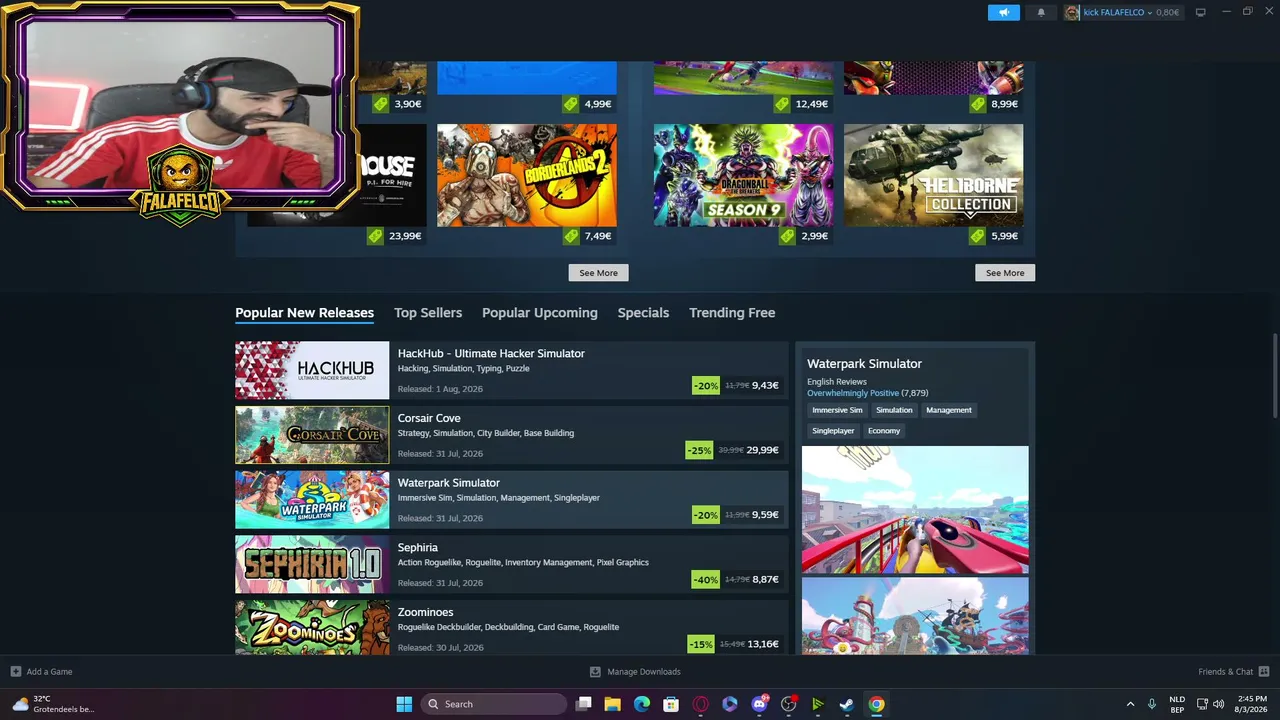Open the HackHub - Ultimate Hacker Simulator title
Viewport: 1280px width, 720px height.
pos(491,353)
